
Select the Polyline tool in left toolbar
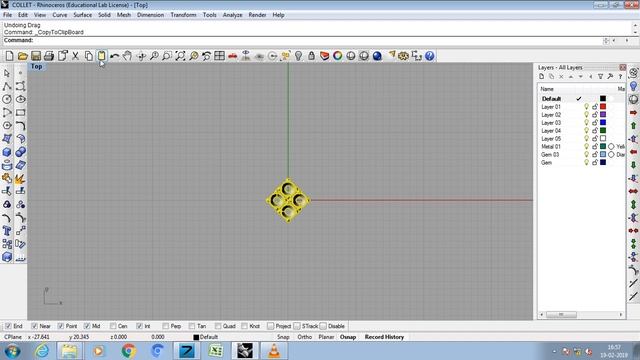click(x=7, y=86)
